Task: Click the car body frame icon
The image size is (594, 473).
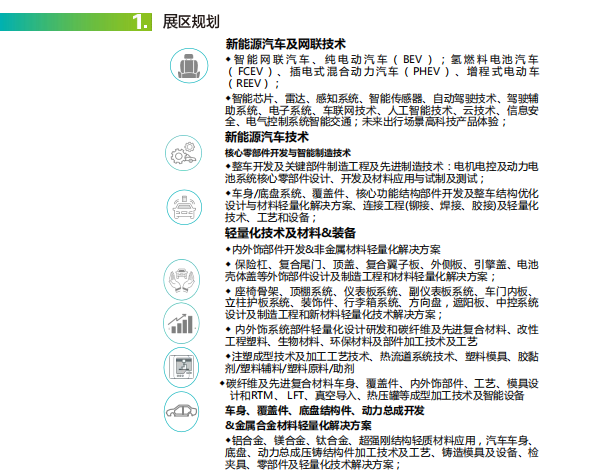Action: (181, 412)
